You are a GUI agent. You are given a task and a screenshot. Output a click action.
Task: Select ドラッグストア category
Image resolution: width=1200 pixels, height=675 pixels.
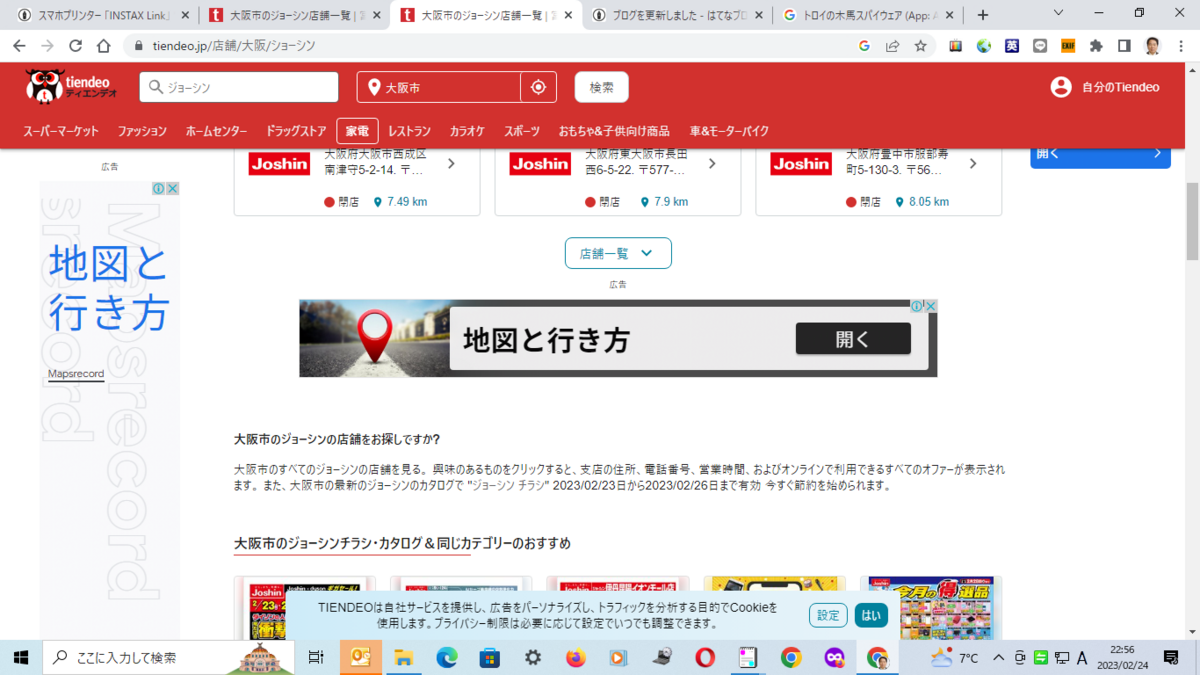coord(296,131)
